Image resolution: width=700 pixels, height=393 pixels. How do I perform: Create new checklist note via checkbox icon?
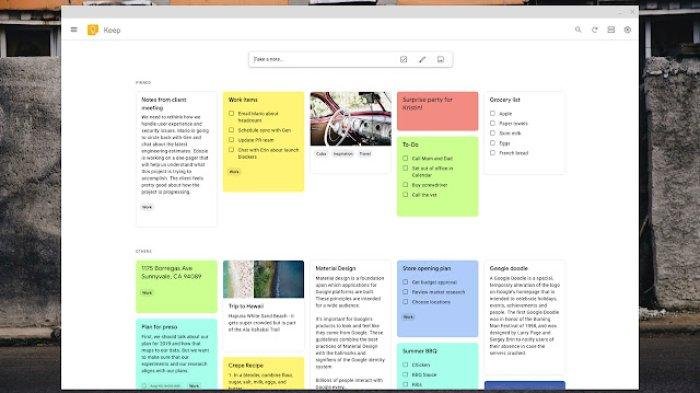[404, 59]
